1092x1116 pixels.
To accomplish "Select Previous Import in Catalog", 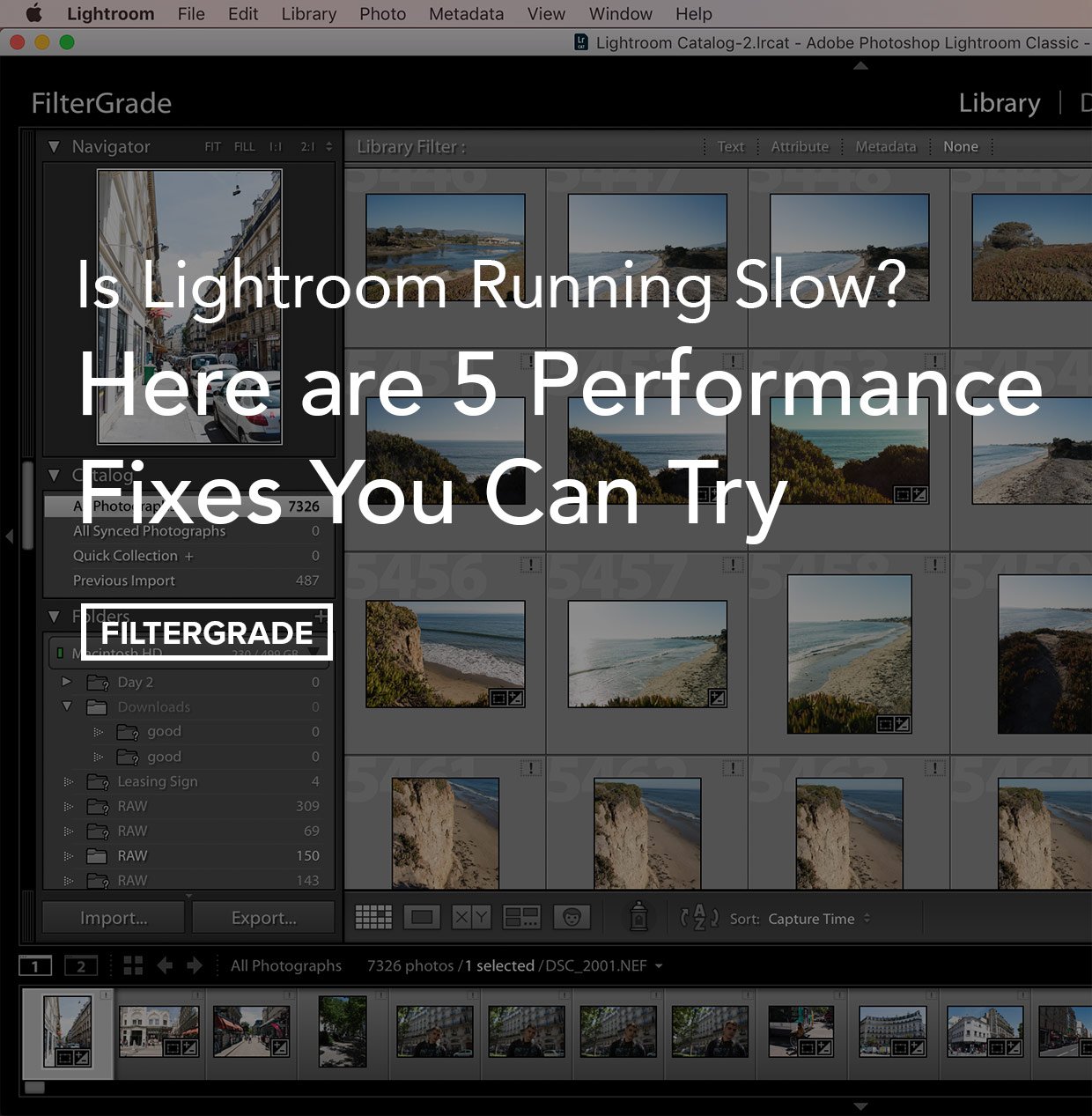I will (189, 580).
